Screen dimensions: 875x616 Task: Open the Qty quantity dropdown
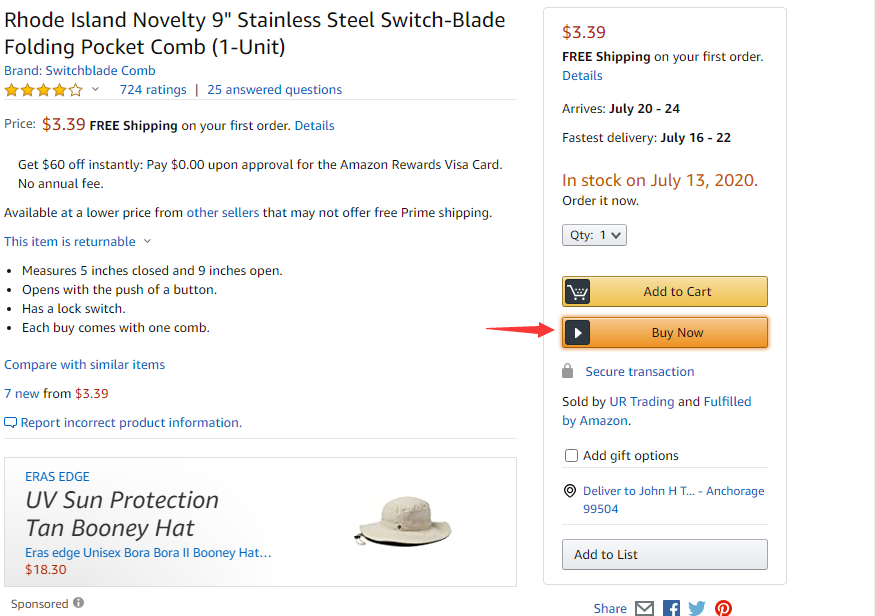[595, 235]
